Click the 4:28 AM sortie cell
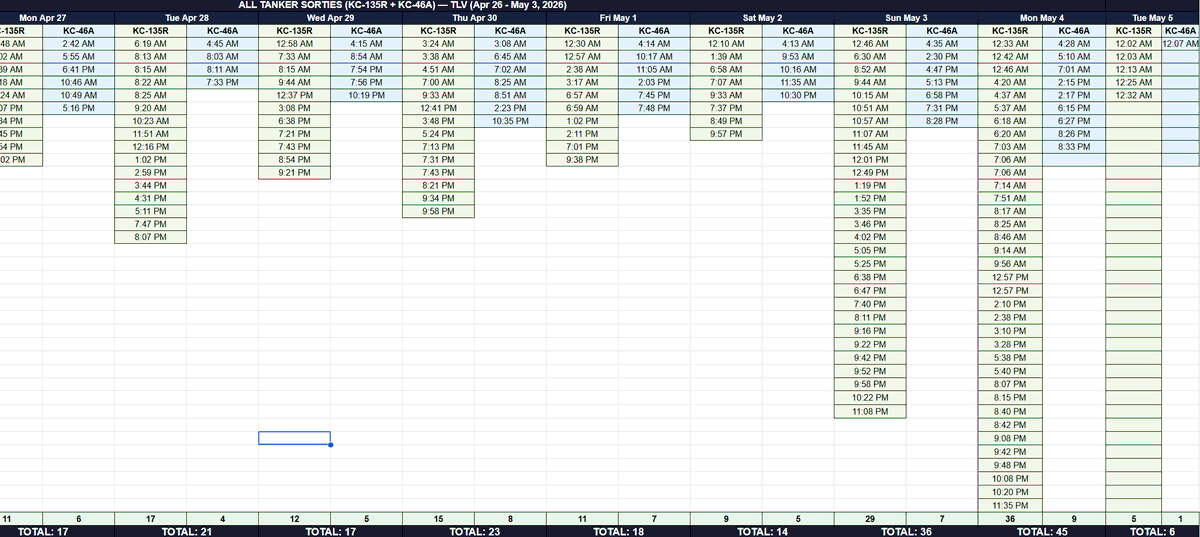 tap(1074, 44)
